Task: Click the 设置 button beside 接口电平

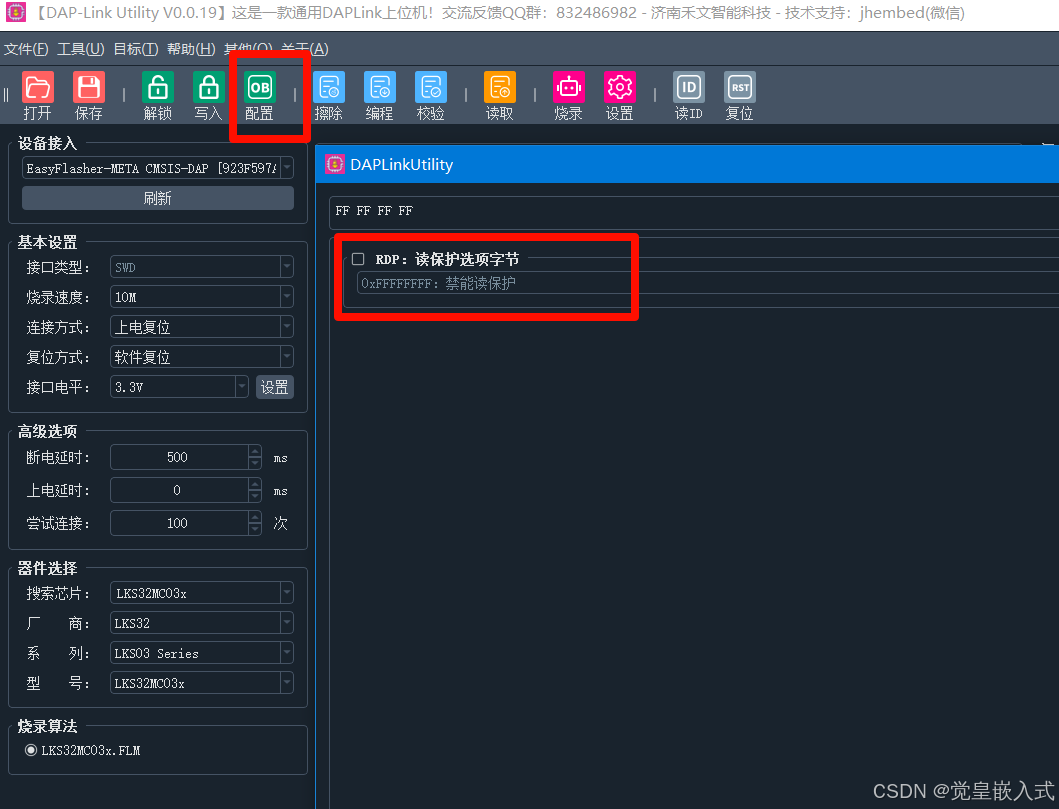Action: [x=275, y=387]
